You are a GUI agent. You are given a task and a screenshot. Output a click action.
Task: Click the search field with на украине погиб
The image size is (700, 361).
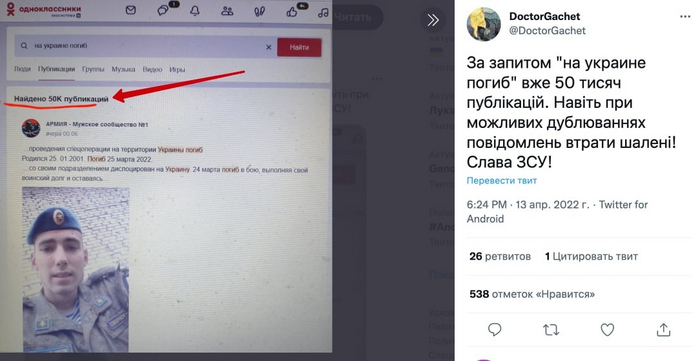coord(141,46)
